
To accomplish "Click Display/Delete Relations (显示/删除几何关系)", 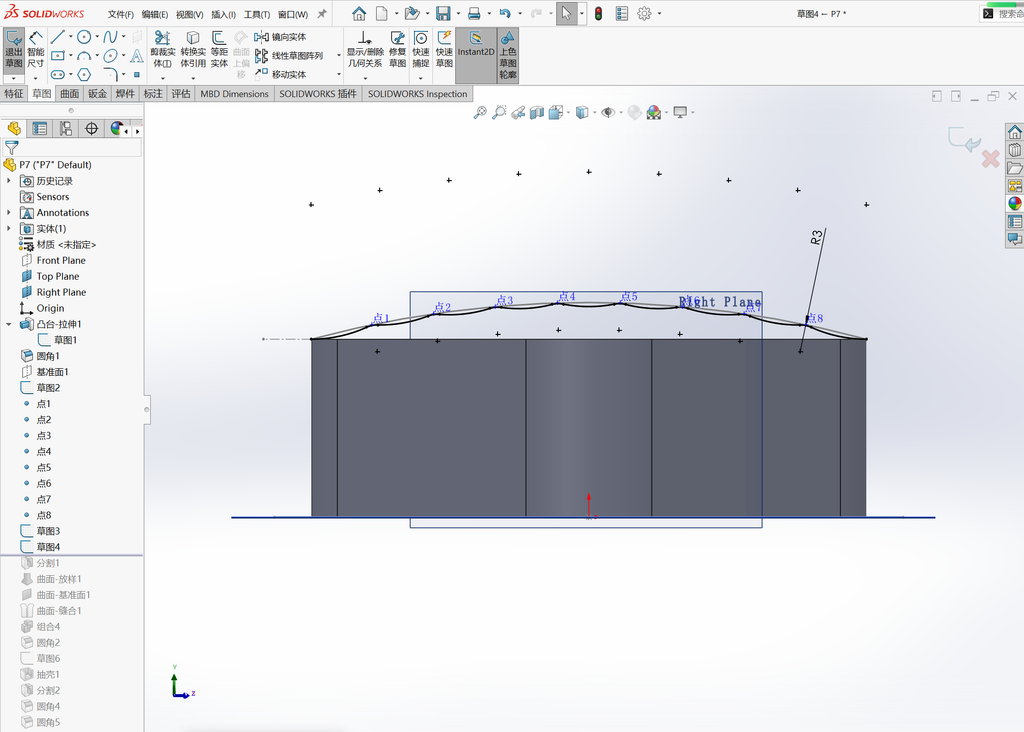I will [365, 50].
